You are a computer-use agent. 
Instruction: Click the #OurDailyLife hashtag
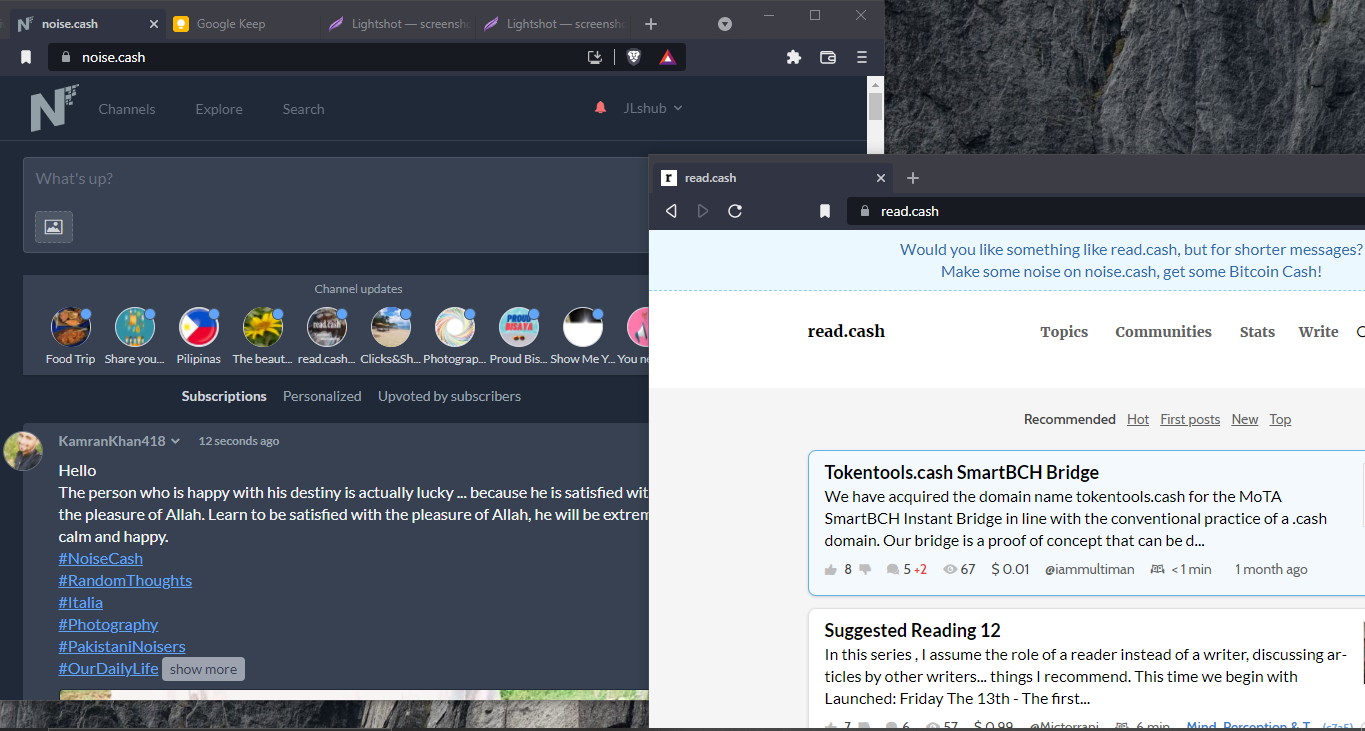pos(109,668)
